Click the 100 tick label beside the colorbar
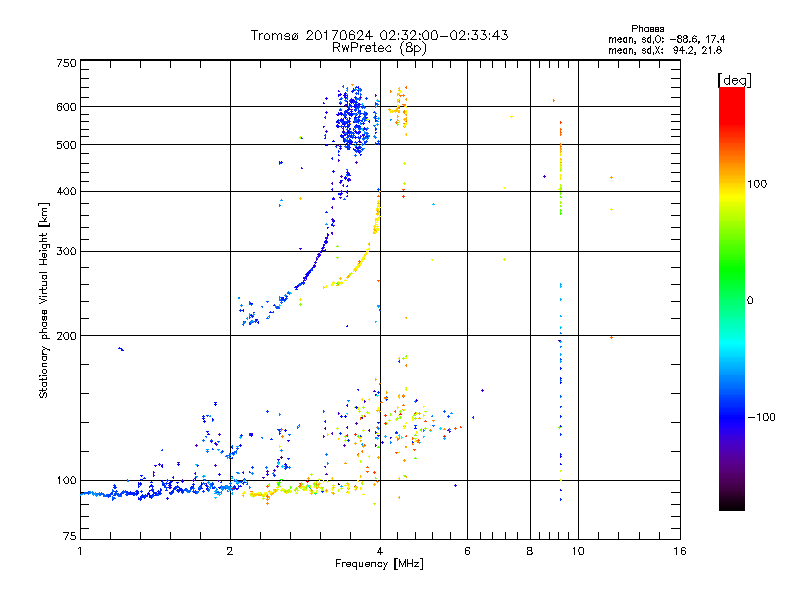800x600 pixels. pyautogui.click(x=758, y=184)
